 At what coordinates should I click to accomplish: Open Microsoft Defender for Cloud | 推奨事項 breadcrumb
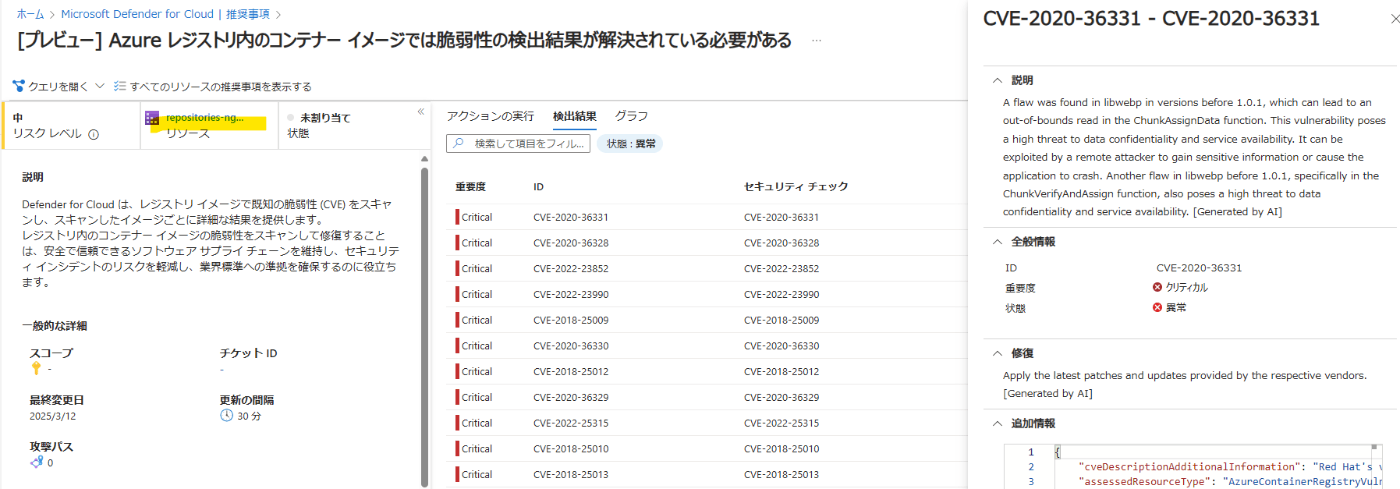point(167,15)
